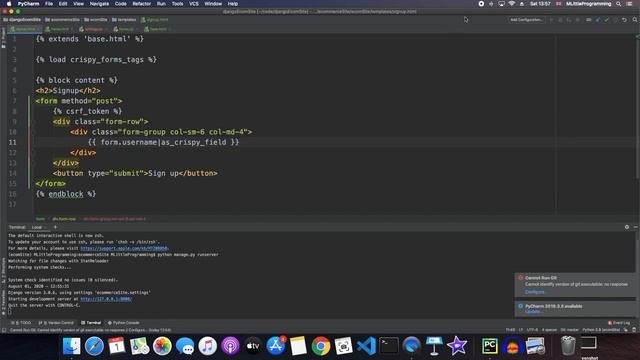640x360 pixels.
Task: Open the LF line separator selector
Action: tap(521, 330)
